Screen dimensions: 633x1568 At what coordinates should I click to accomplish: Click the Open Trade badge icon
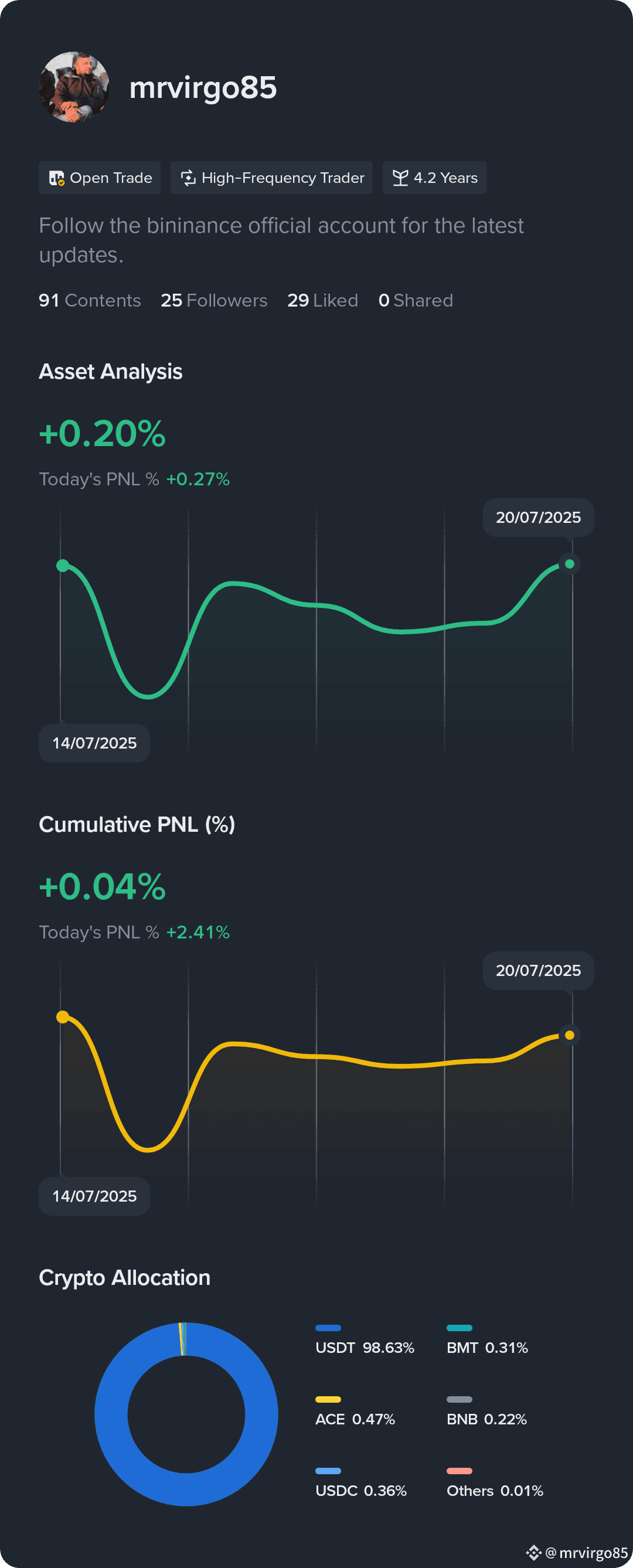pyautogui.click(x=57, y=178)
